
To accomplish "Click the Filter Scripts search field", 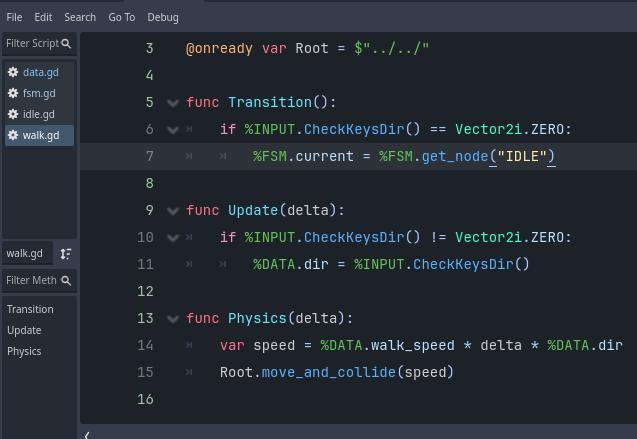I will [39, 43].
